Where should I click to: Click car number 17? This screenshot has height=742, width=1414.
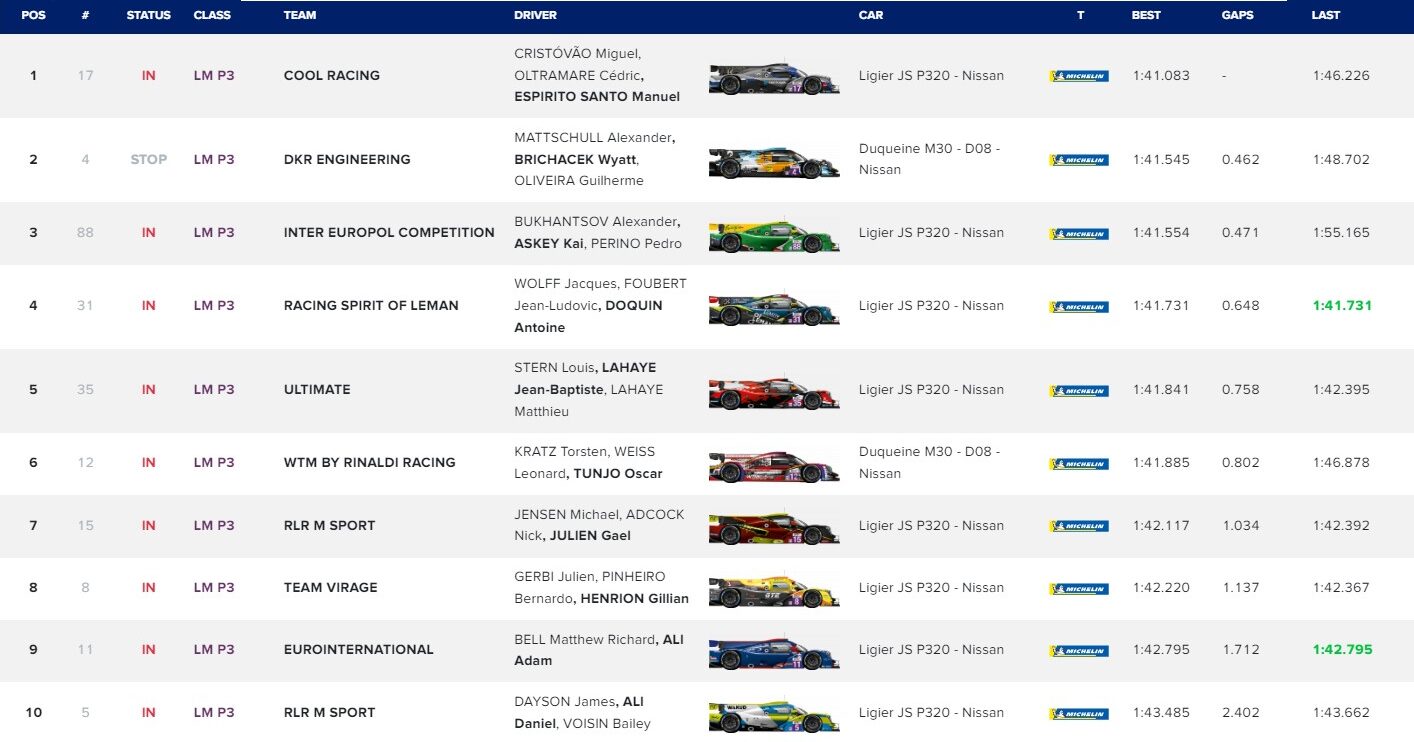(86, 75)
